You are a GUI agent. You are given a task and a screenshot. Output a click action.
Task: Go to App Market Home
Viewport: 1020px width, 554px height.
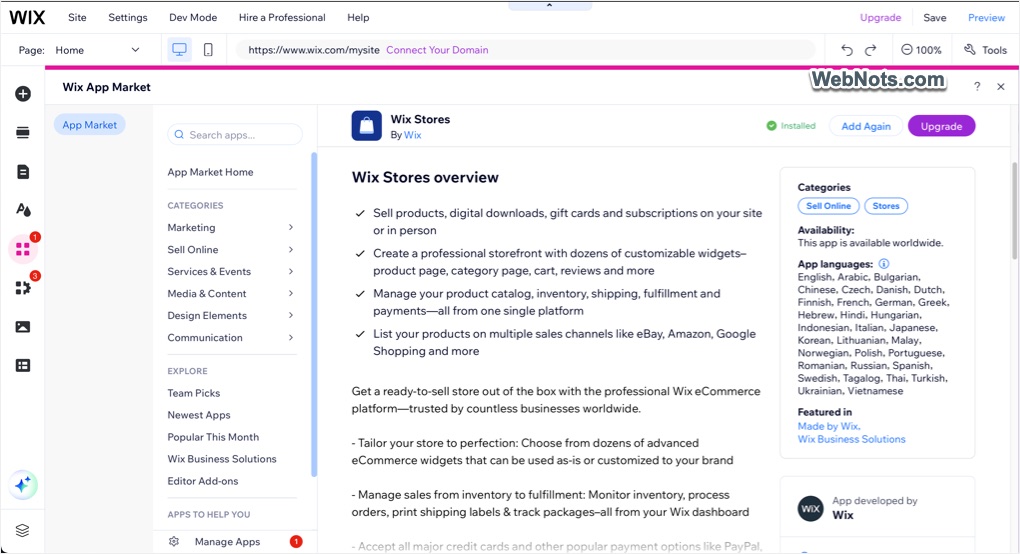pyautogui.click(x=210, y=172)
